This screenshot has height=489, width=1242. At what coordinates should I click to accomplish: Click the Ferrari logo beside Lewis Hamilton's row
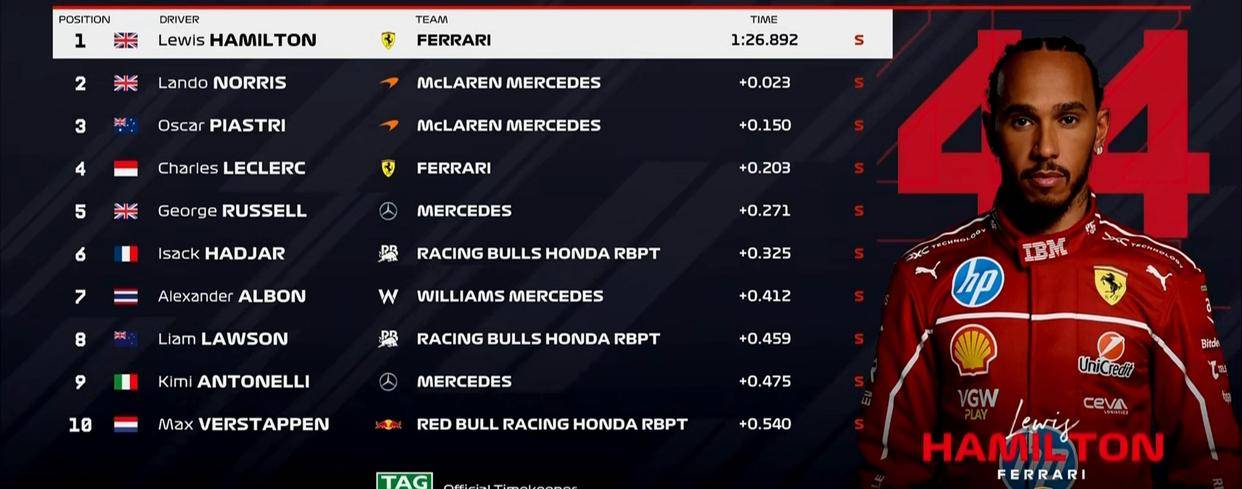pos(388,40)
